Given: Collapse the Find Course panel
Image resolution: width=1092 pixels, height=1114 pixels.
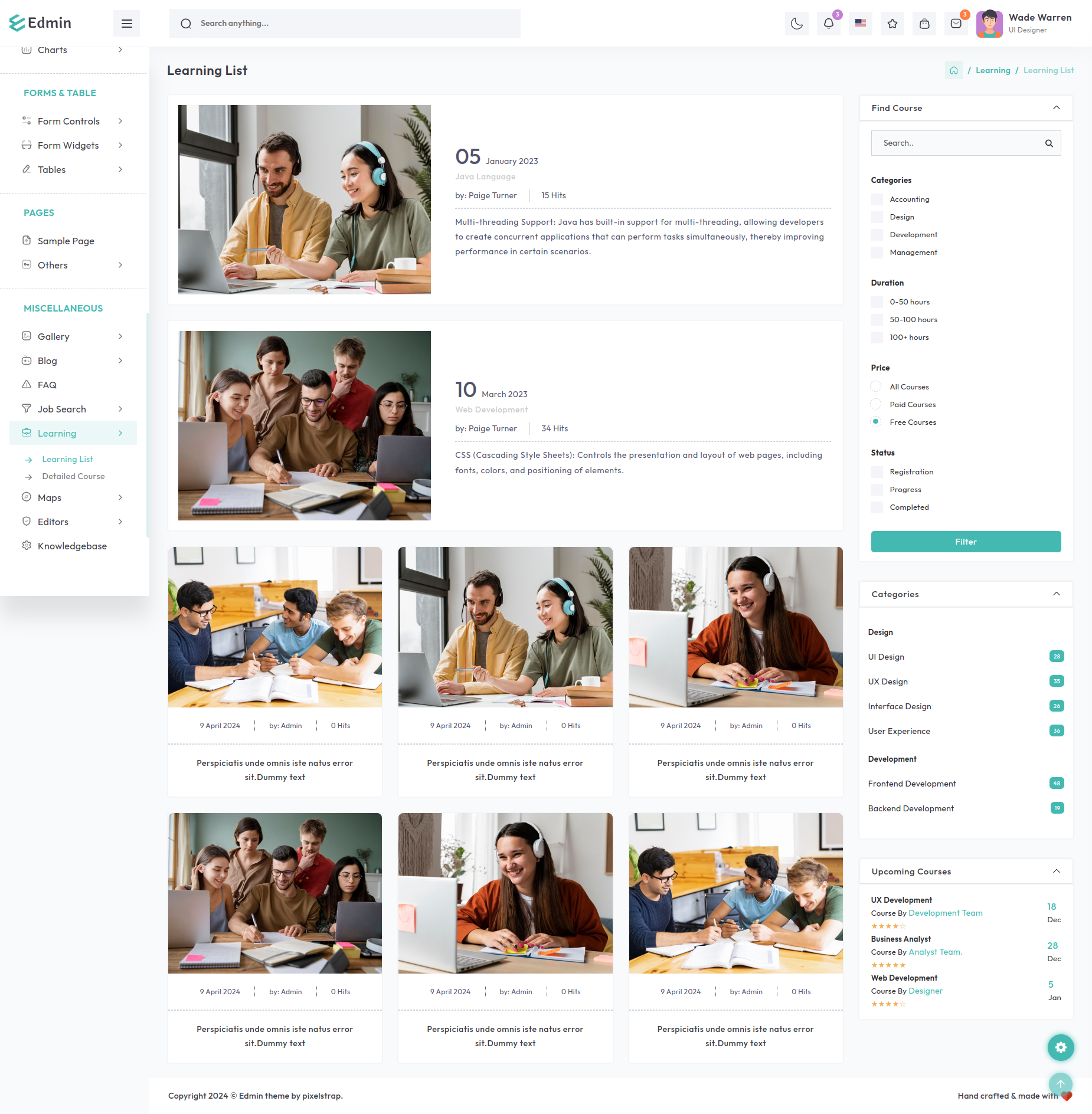Looking at the screenshot, I should (1057, 108).
